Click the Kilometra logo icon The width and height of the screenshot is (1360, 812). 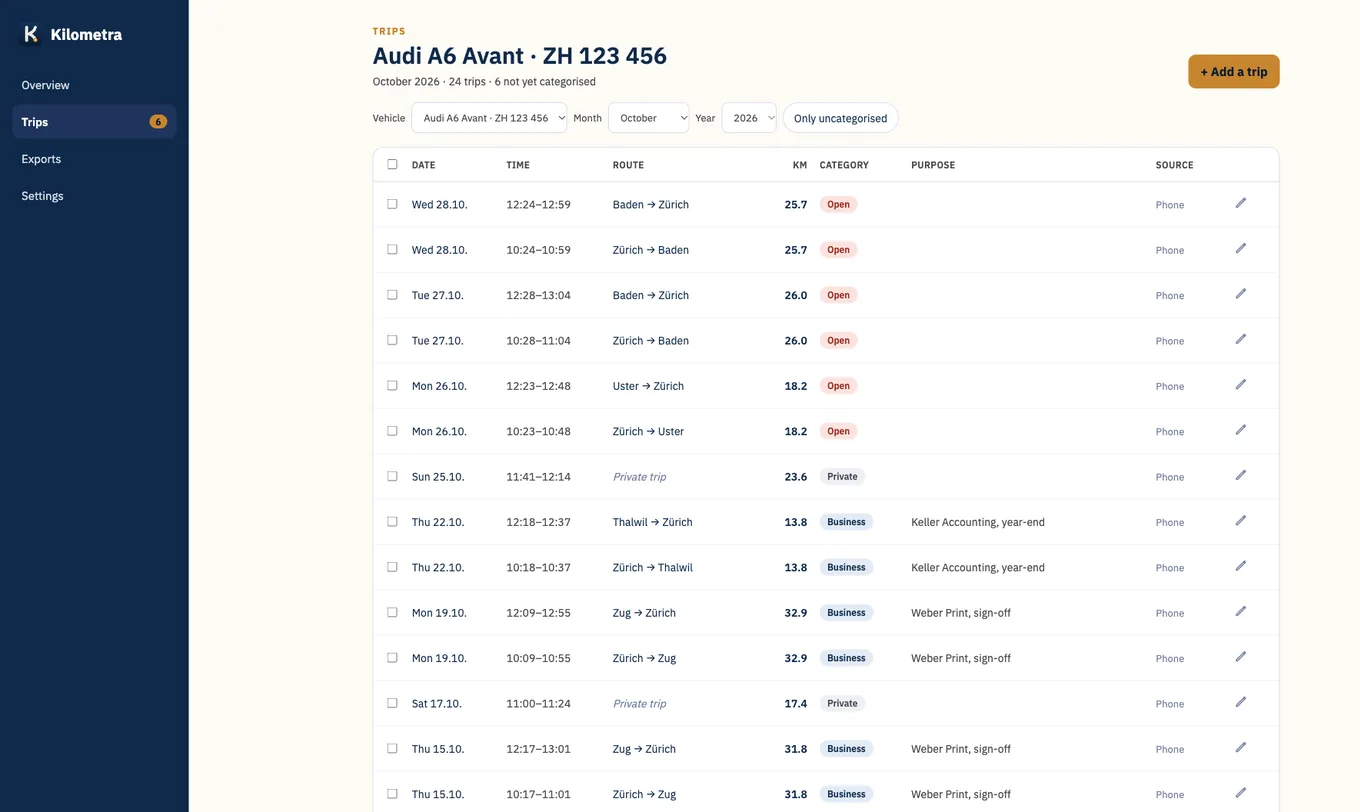31,34
